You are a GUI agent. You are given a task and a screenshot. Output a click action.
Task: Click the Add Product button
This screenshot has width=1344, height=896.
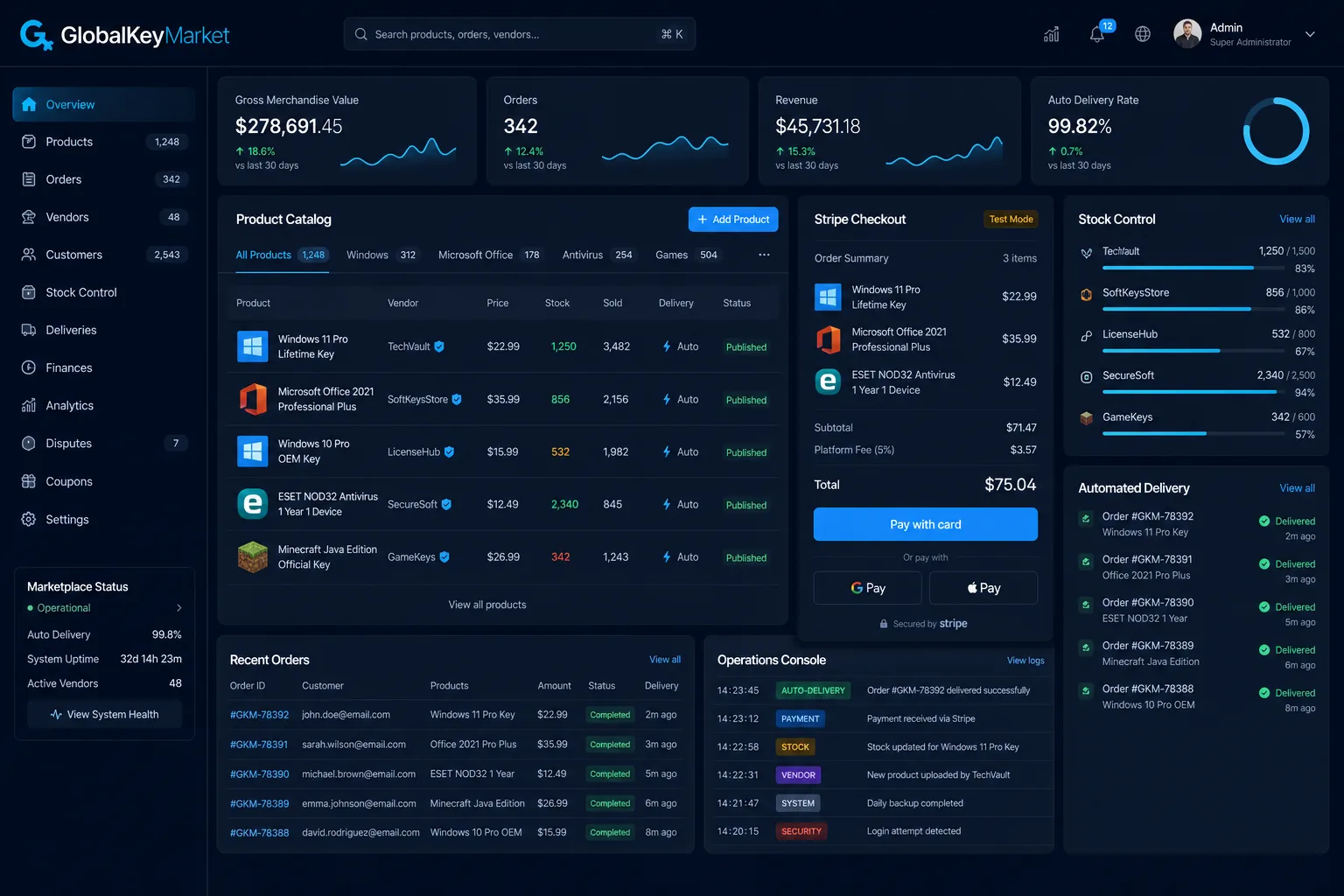click(x=733, y=220)
